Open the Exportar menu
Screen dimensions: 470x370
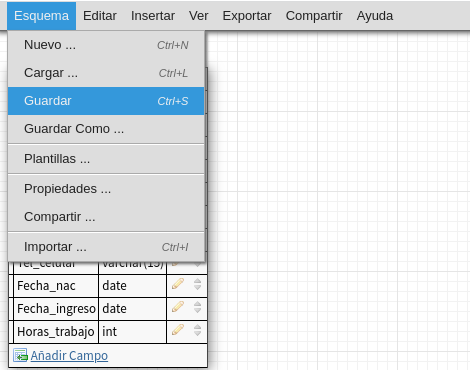[x=247, y=16]
